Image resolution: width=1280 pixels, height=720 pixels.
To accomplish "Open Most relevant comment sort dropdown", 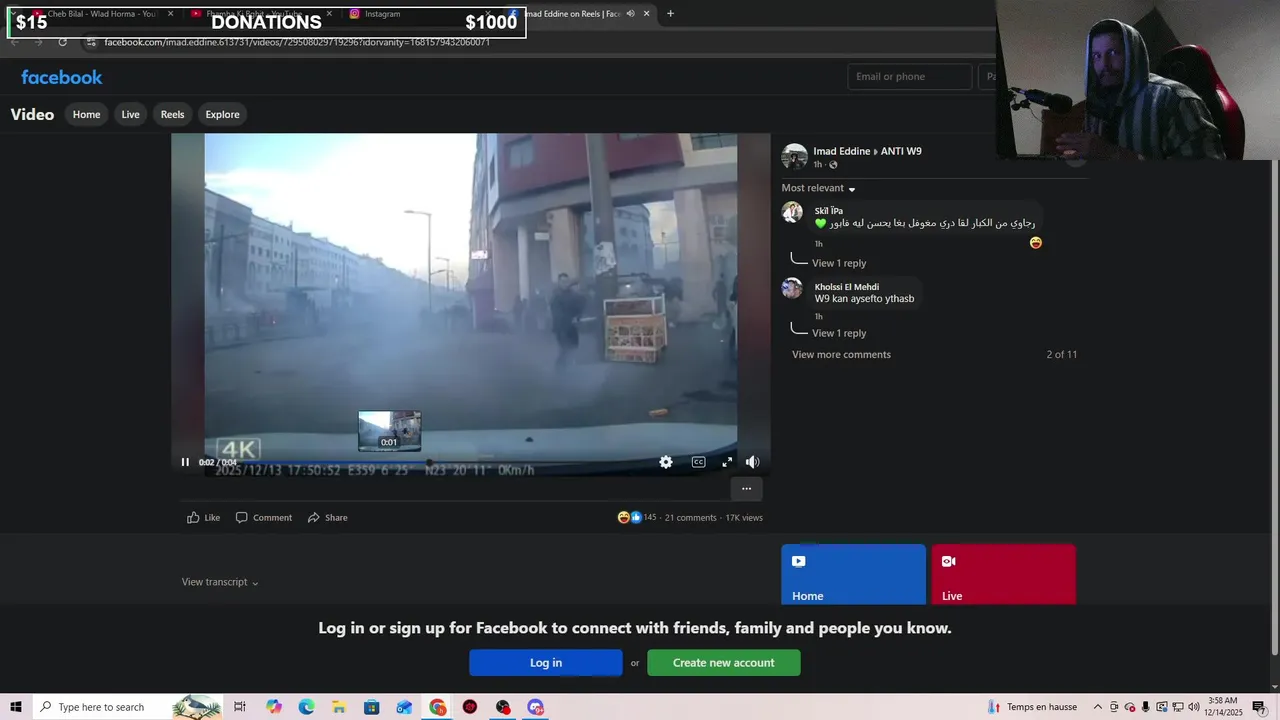I will (819, 188).
